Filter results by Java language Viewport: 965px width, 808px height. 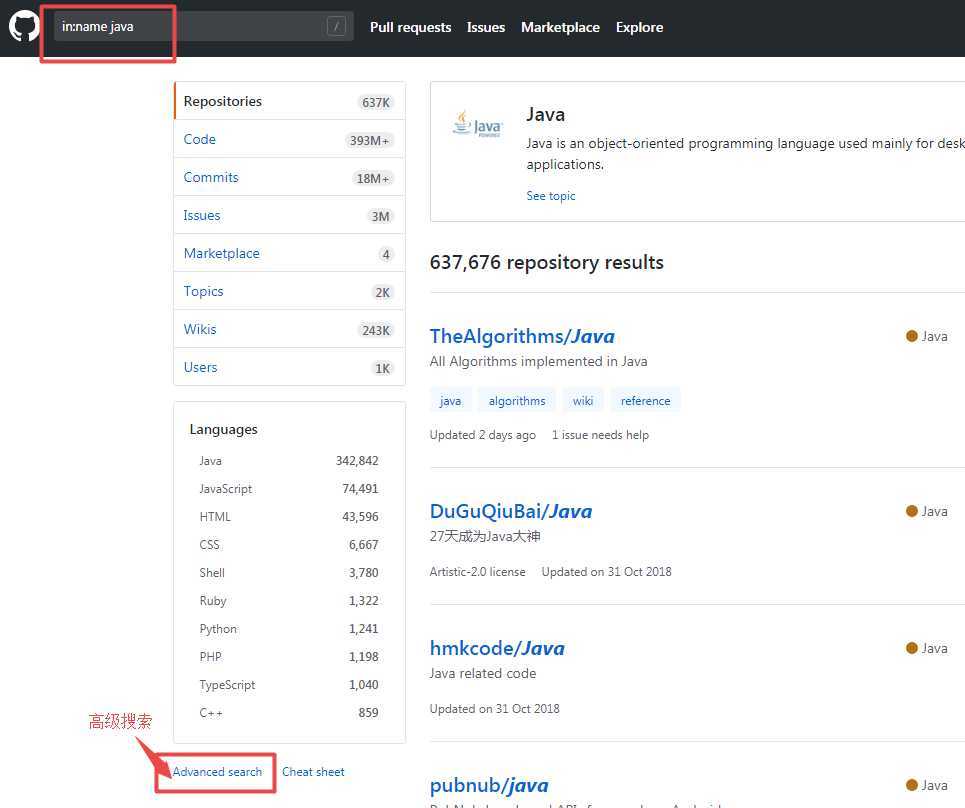289,461
